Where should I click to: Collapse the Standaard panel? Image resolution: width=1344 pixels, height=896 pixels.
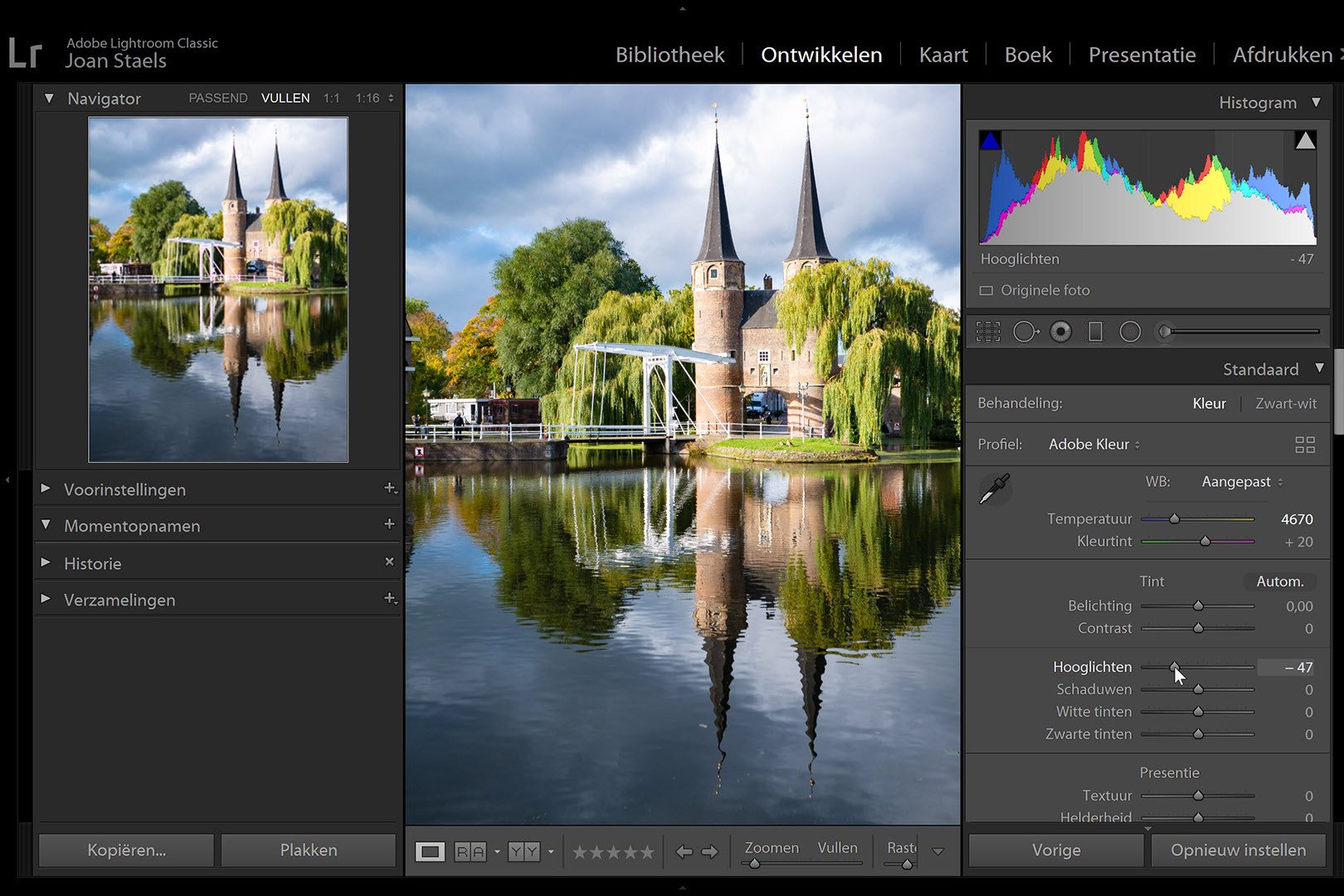tap(1319, 368)
